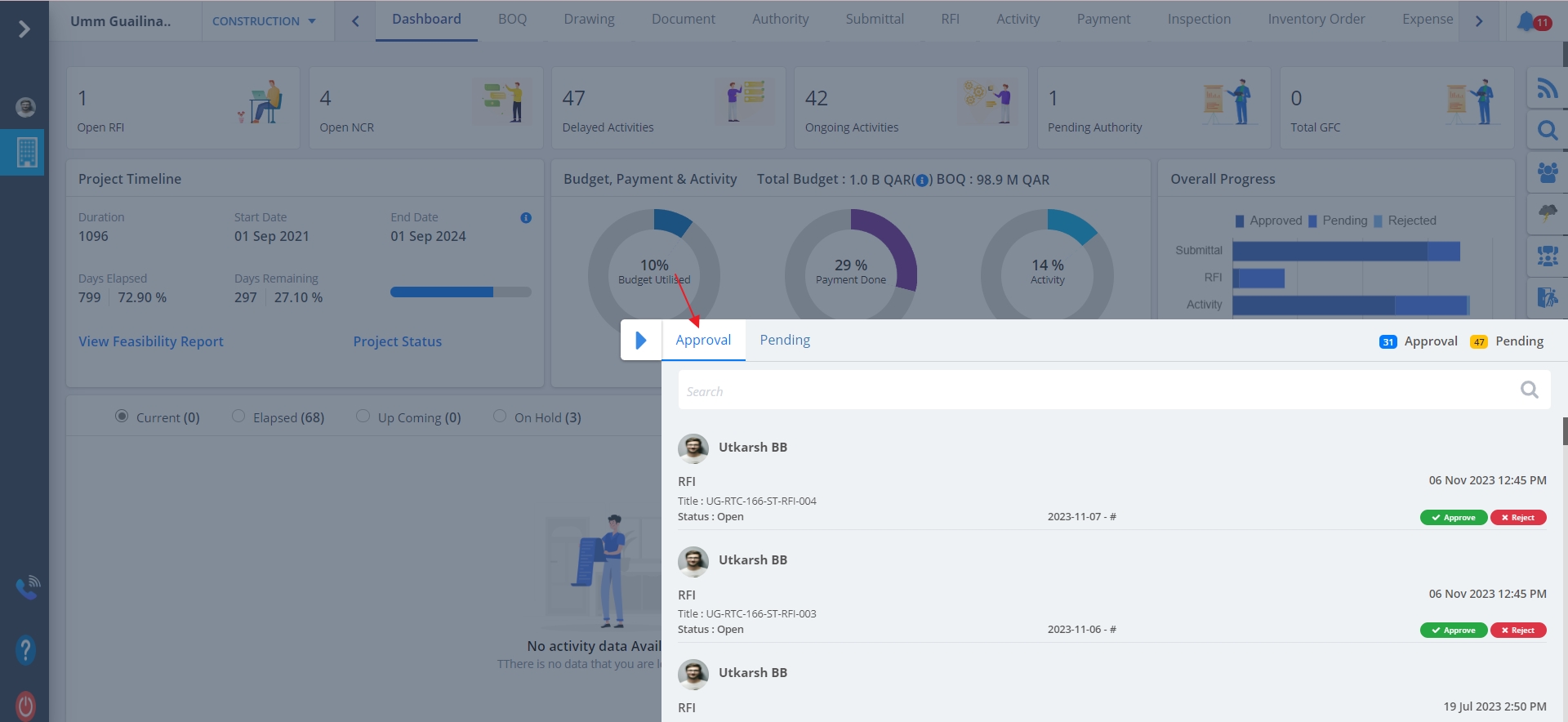Switch to the Pending tab

(x=784, y=341)
